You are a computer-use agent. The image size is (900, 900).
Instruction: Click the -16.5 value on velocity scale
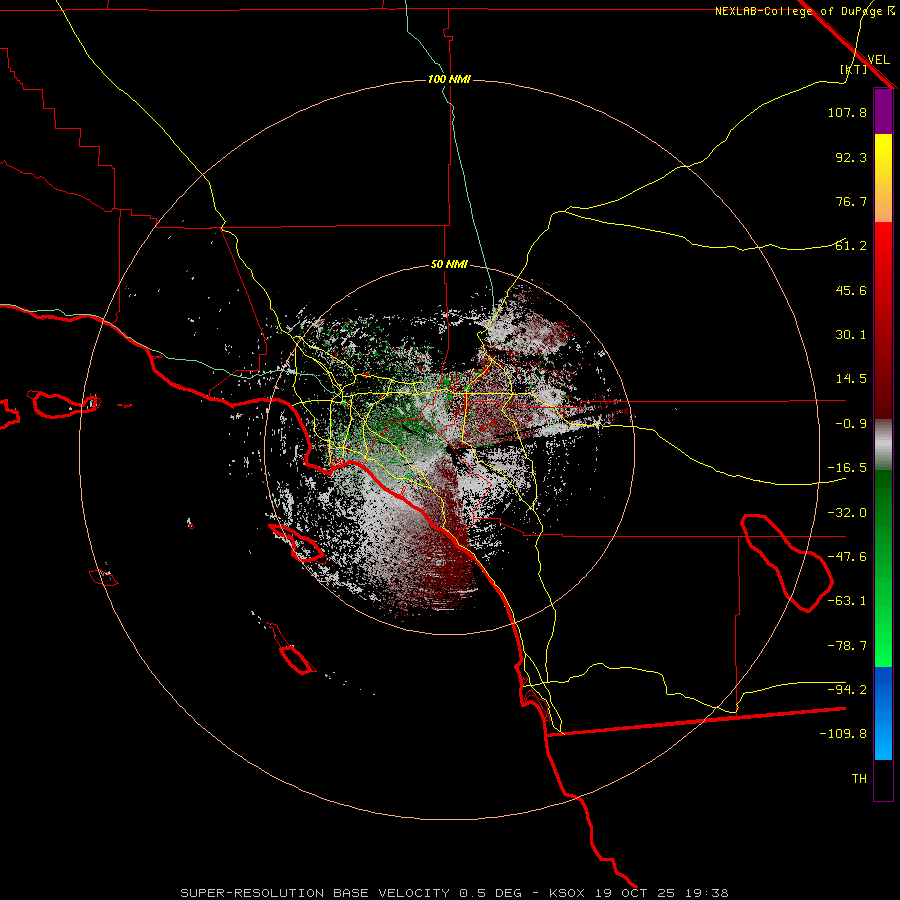[847, 468]
